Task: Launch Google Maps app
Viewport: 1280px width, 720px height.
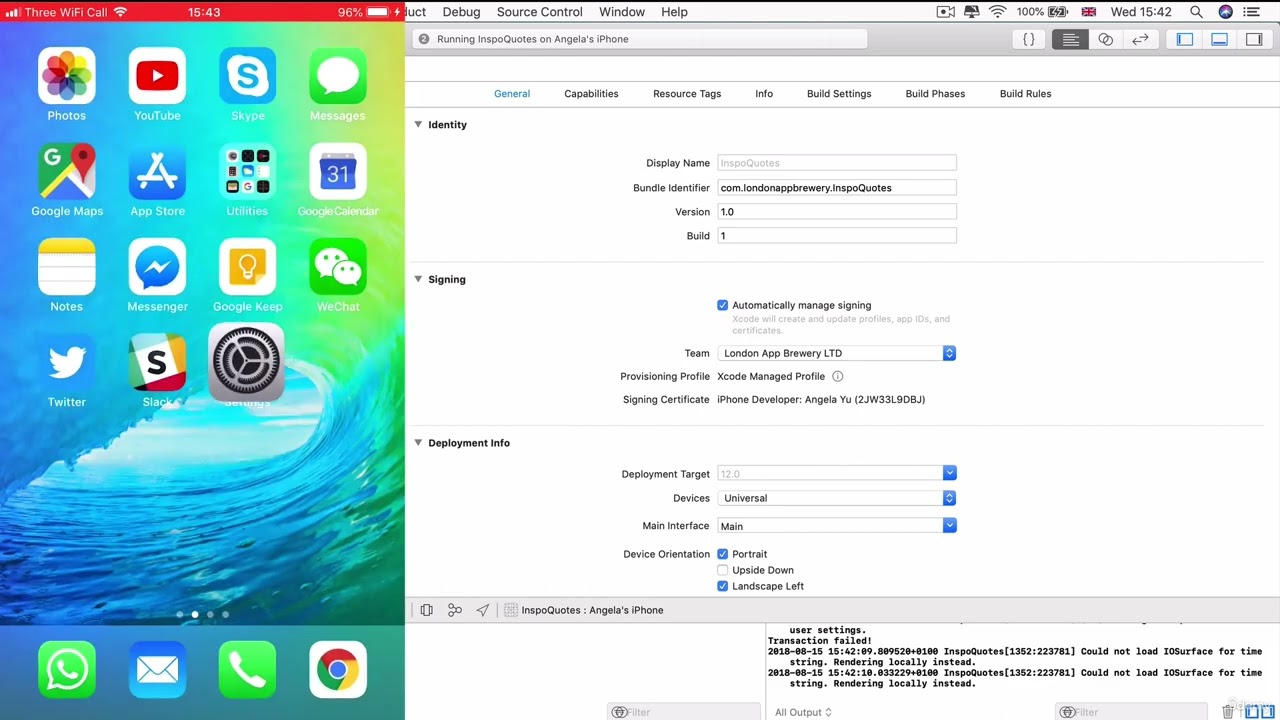Action: click(x=67, y=171)
